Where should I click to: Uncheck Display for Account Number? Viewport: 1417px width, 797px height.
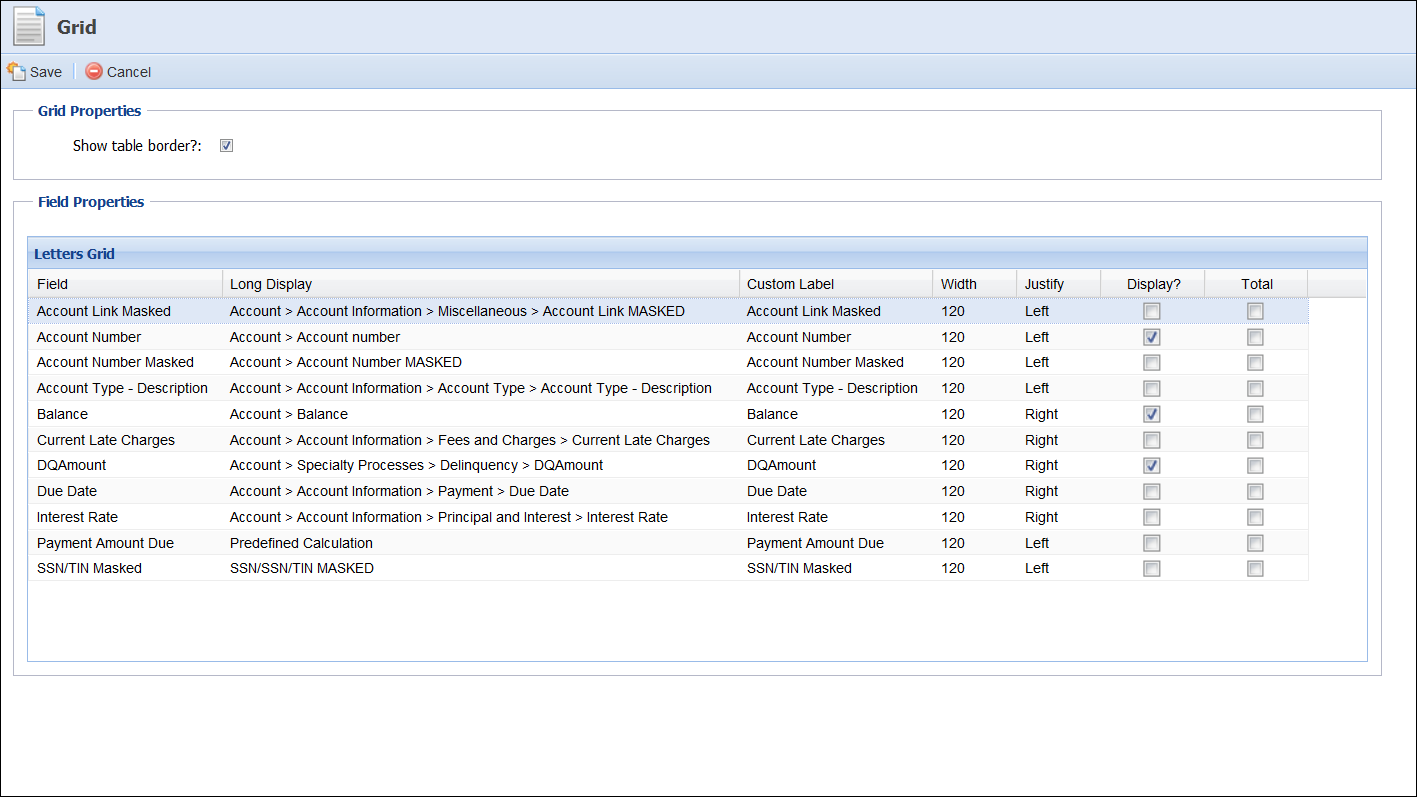coord(1152,337)
